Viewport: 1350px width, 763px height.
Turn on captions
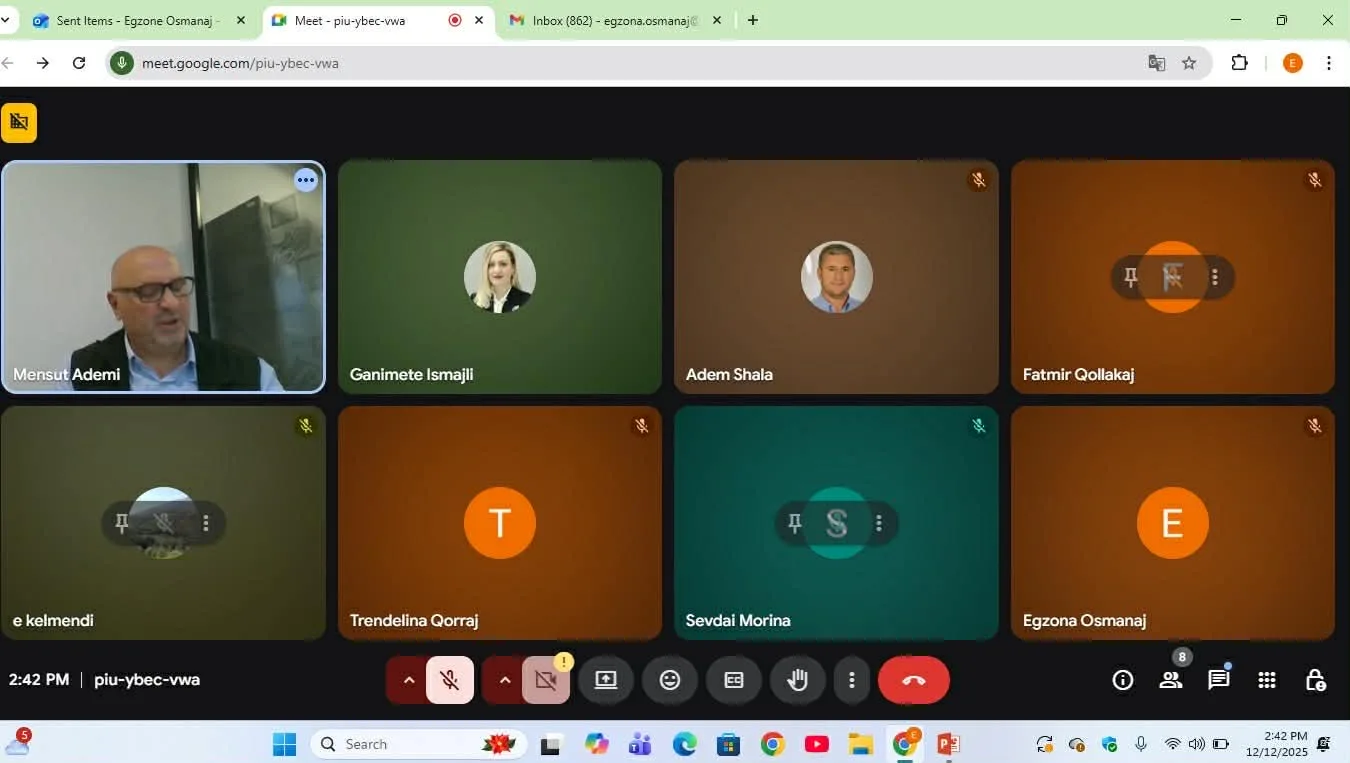[x=733, y=679]
